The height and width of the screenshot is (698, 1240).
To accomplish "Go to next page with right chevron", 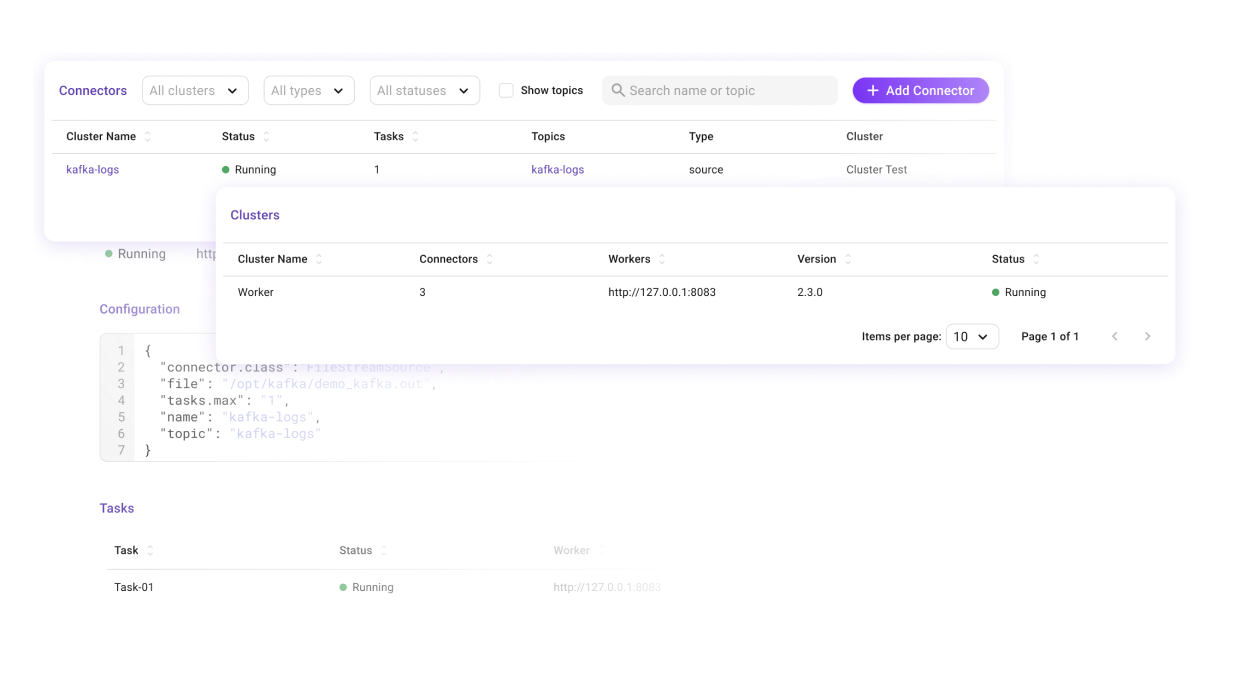I will point(1147,336).
